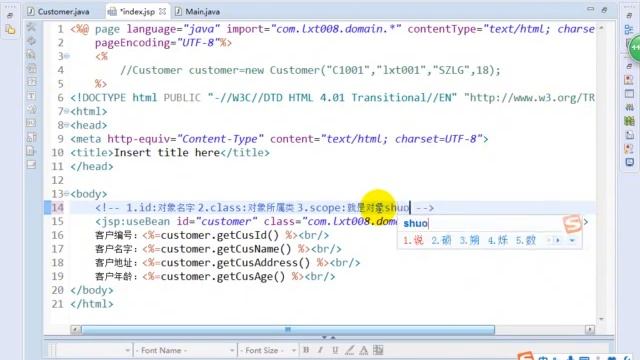640x360 pixels.
Task: Show the next page of IME candidates
Action: coord(558,240)
